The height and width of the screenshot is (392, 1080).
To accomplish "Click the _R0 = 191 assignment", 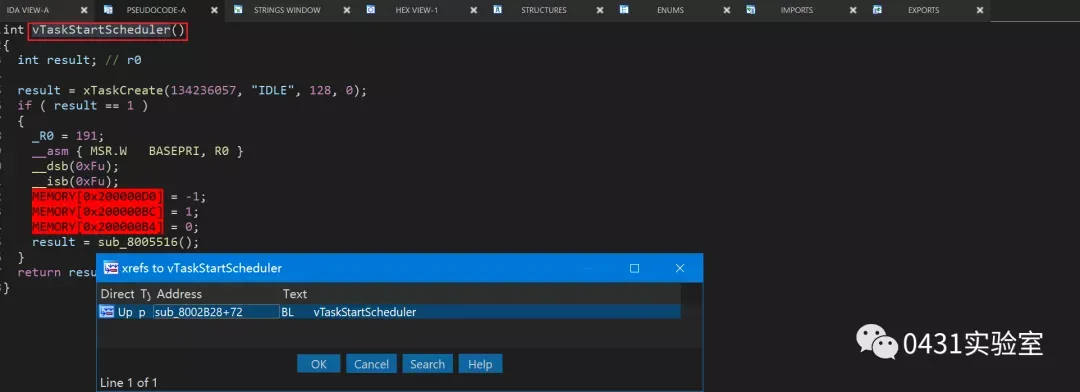I will pos(68,136).
